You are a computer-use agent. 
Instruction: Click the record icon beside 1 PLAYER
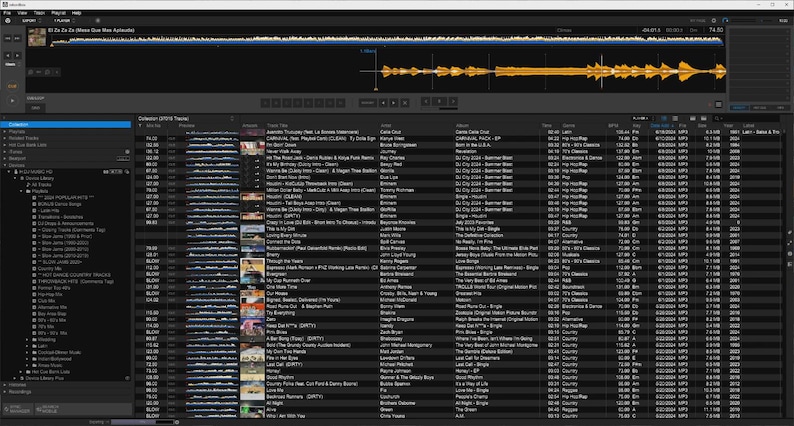point(98,21)
